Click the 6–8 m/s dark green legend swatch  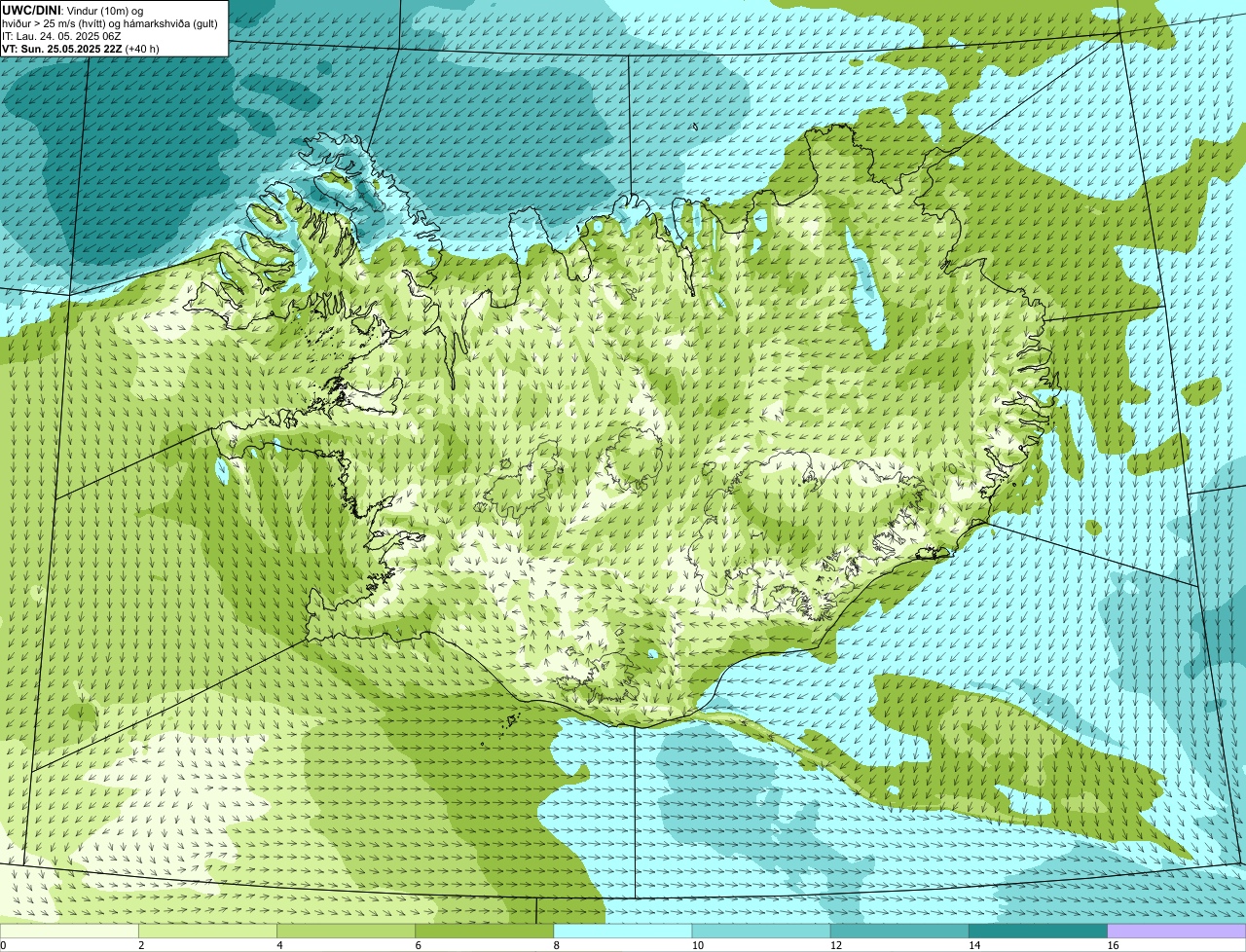point(484,932)
